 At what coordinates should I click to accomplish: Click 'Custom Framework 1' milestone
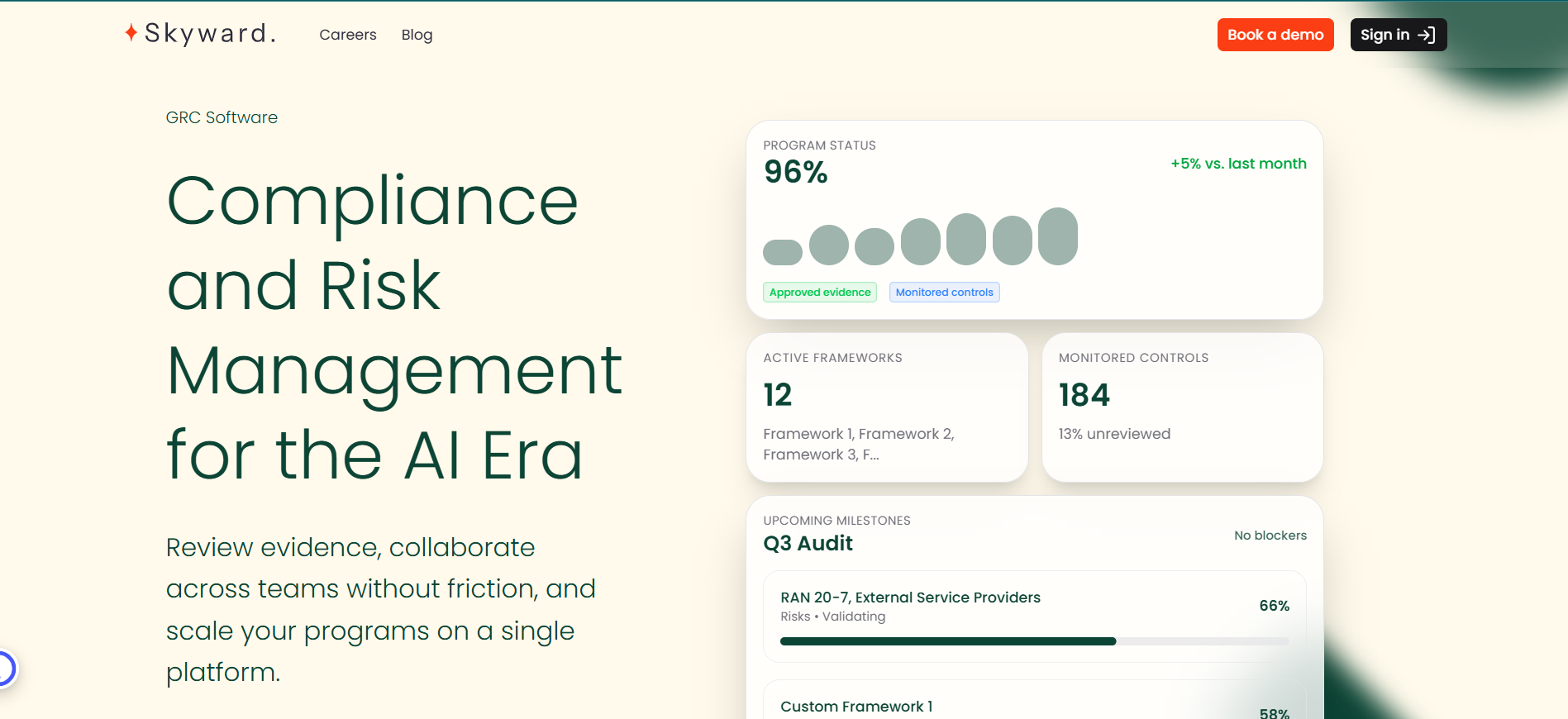click(856, 707)
